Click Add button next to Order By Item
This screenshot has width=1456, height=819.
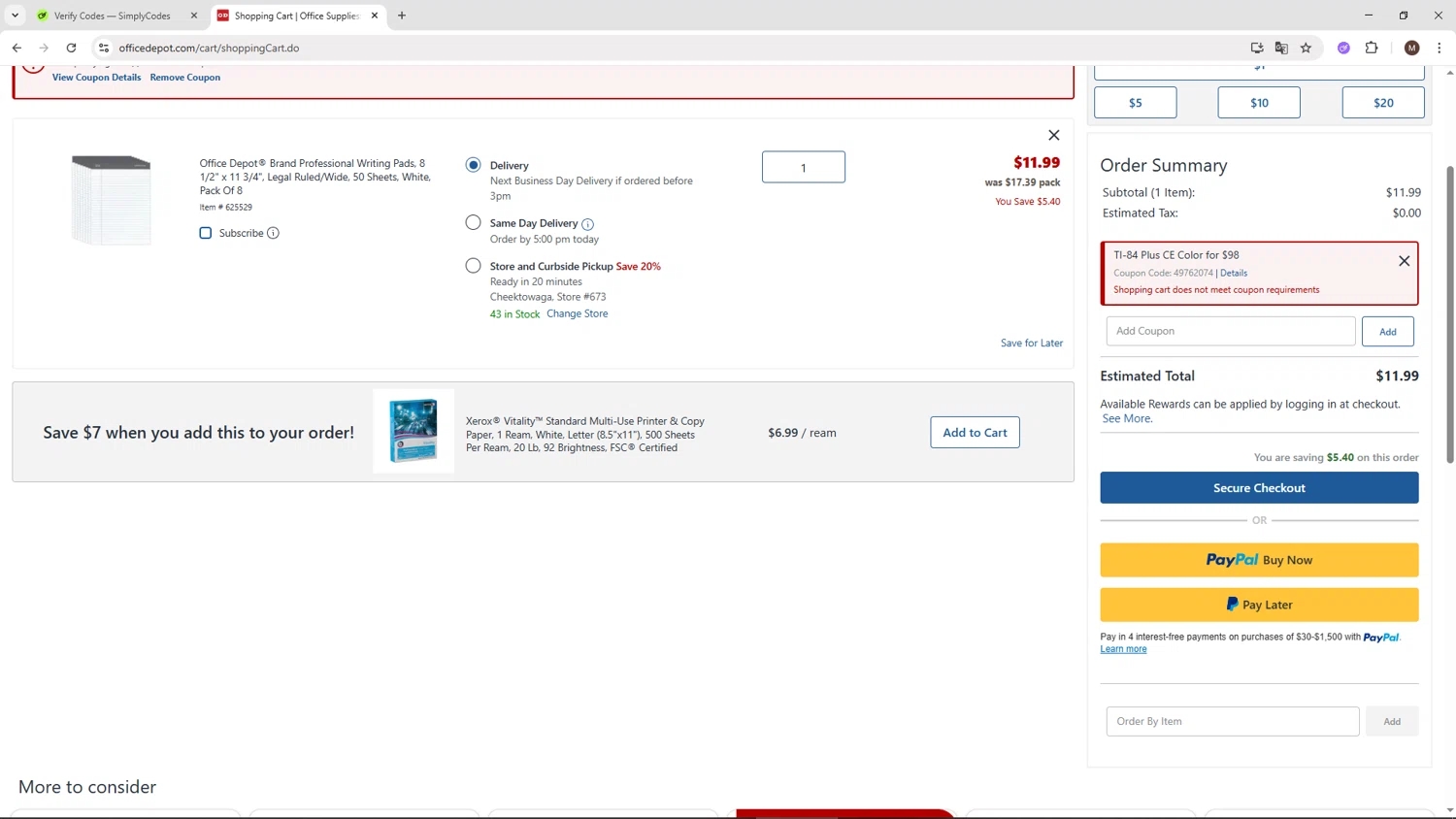(1392, 721)
